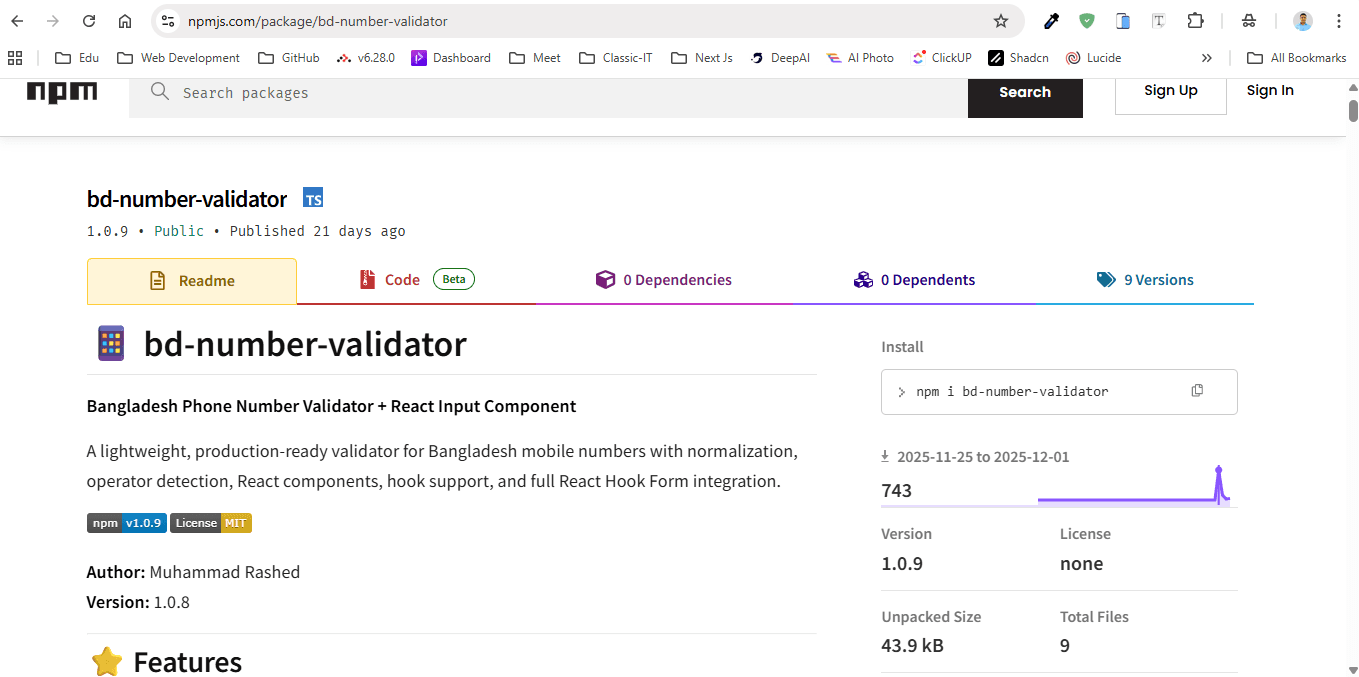
Task: Click the Published 21 days ago text
Action: (x=318, y=231)
